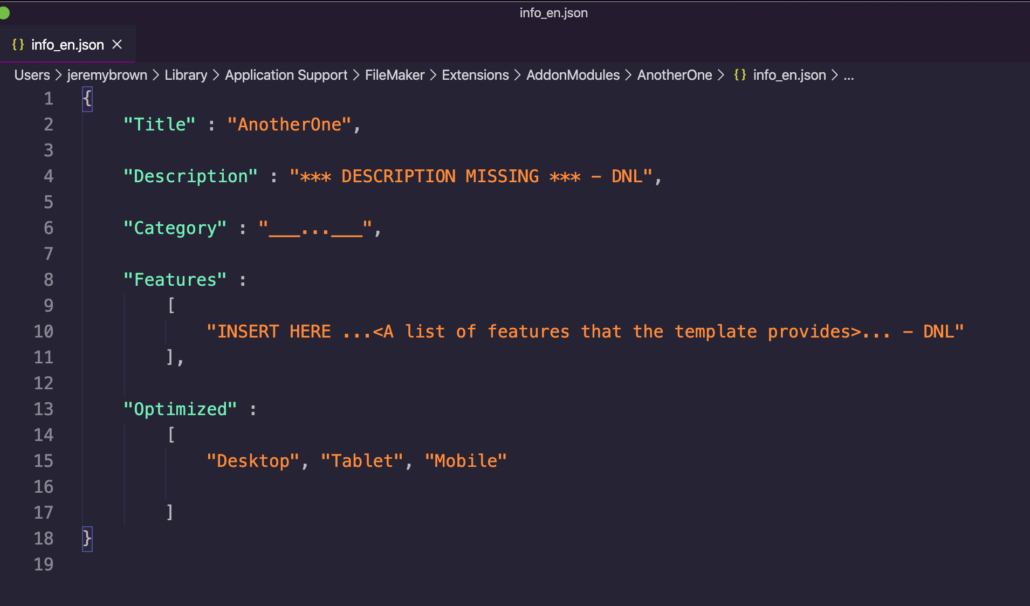This screenshot has width=1030, height=606.
Task: Open the Application Support breadcrumb dropdown
Action: tap(286, 75)
